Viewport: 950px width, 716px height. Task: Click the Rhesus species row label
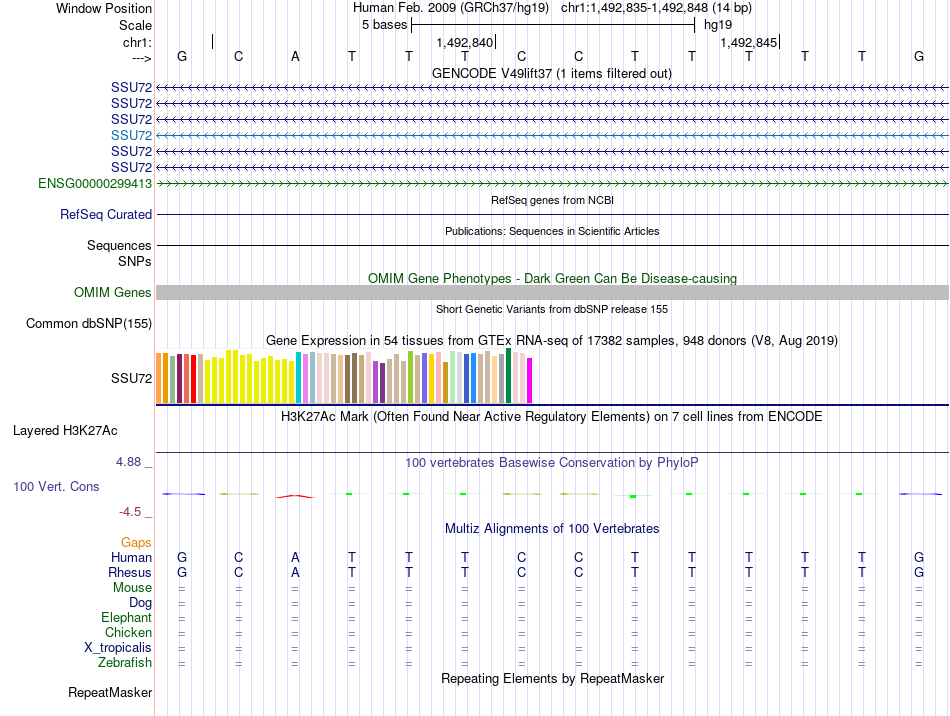tap(130, 573)
